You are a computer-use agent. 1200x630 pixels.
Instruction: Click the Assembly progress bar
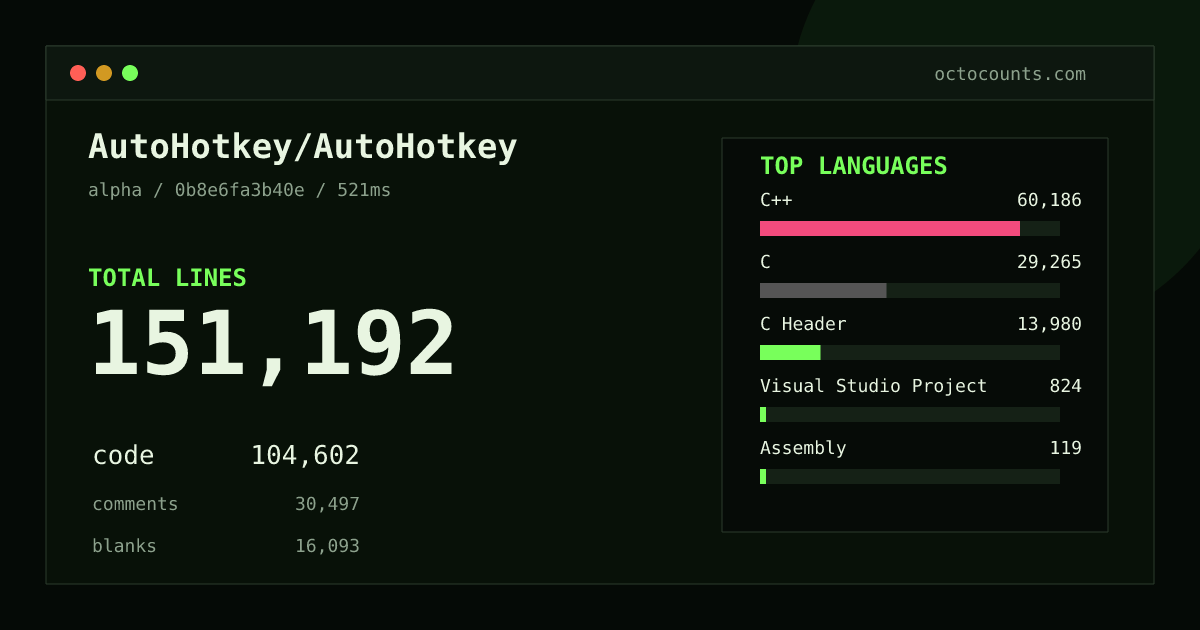click(910, 476)
